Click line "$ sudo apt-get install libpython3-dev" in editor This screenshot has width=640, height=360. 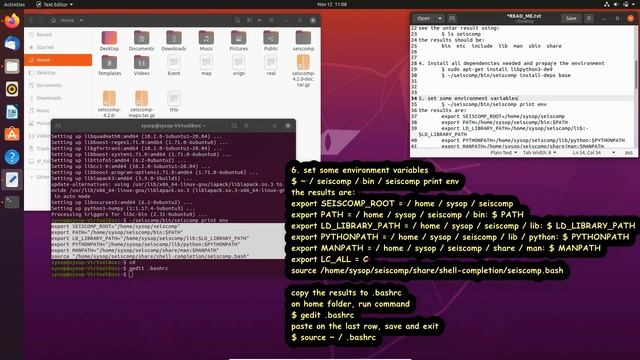497,69
